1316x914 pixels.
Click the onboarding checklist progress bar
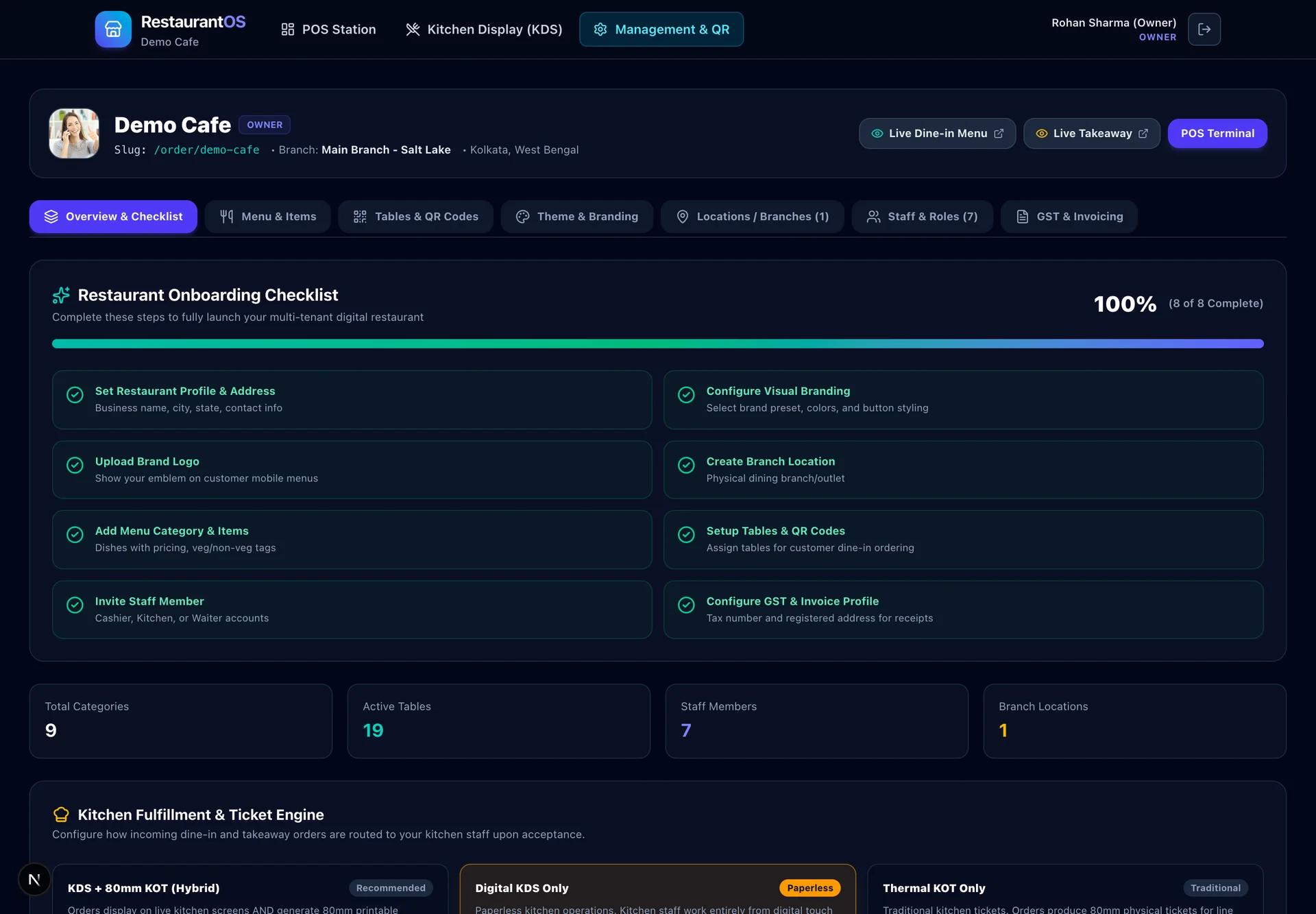658,344
